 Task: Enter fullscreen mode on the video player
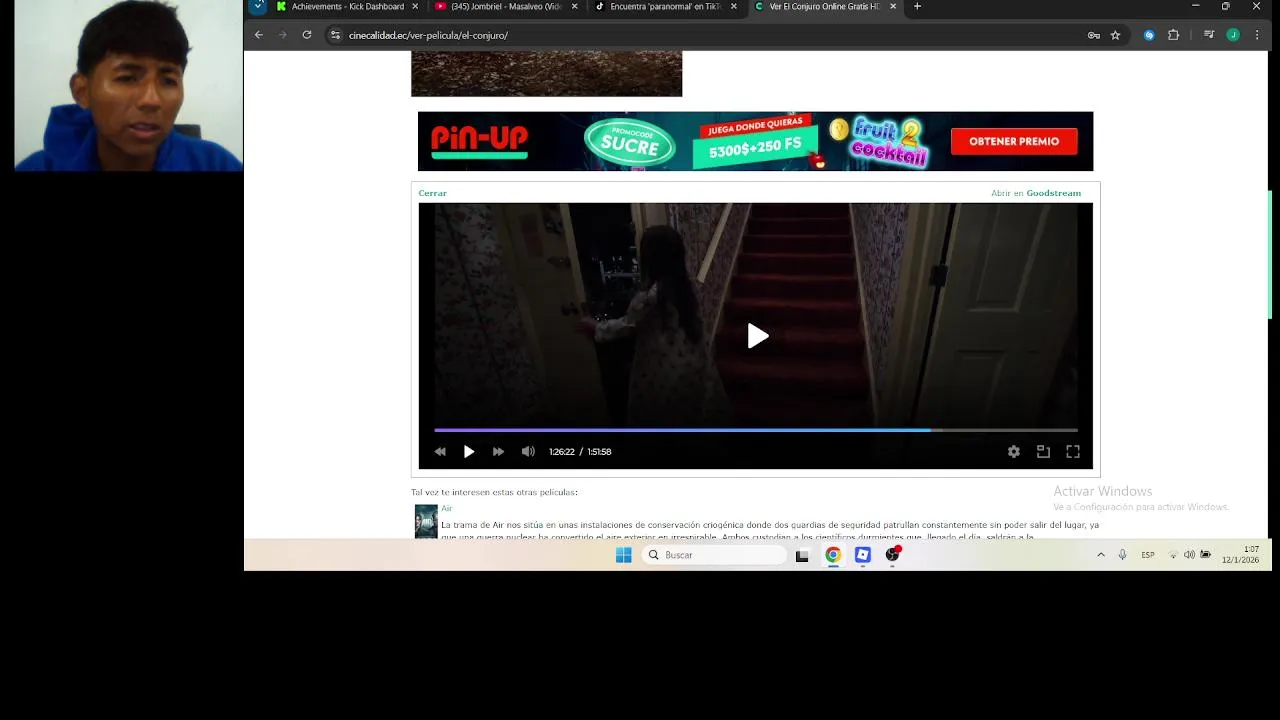[1073, 452]
